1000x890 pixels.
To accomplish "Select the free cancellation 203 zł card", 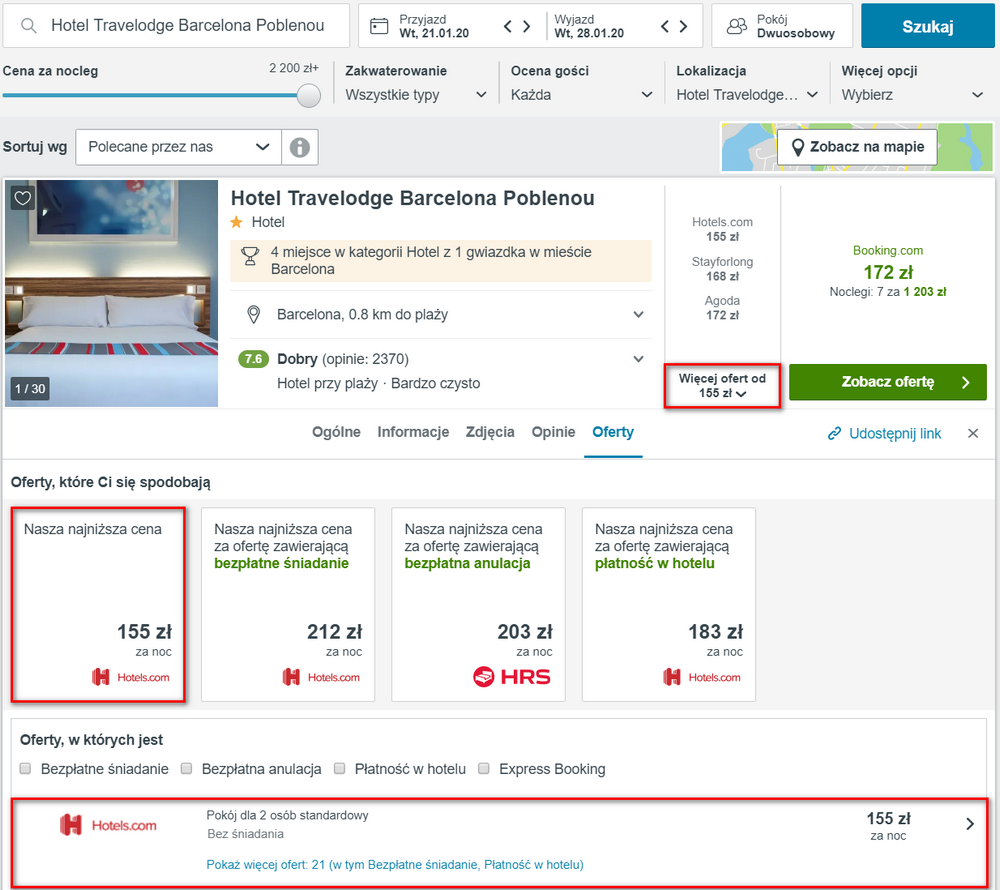I will pos(478,604).
